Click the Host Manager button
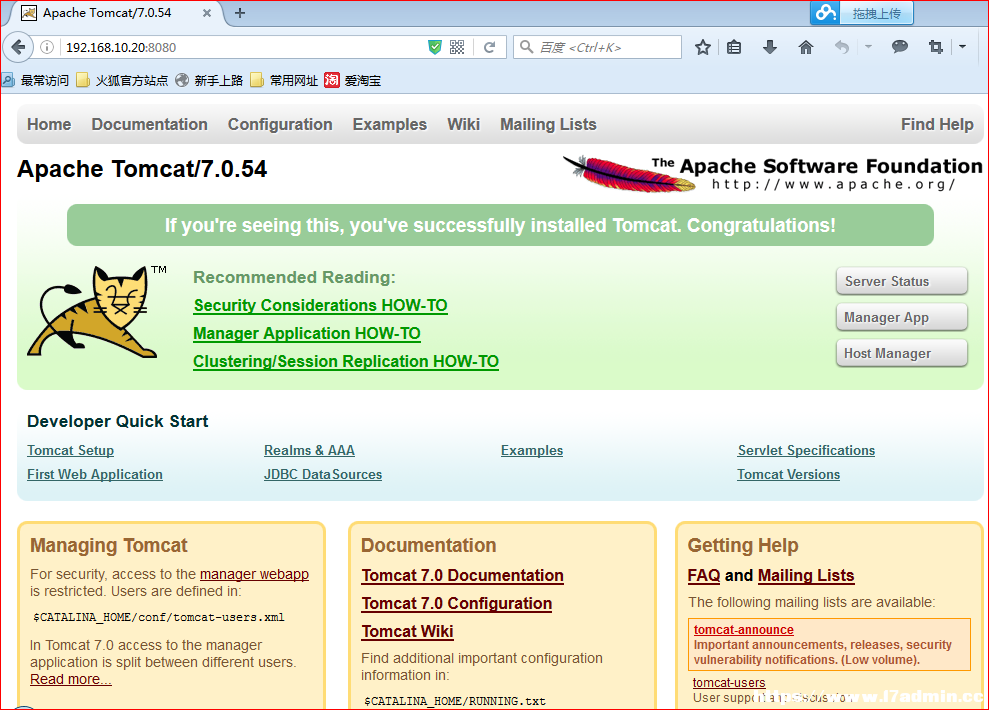989x710 pixels. pos(901,353)
